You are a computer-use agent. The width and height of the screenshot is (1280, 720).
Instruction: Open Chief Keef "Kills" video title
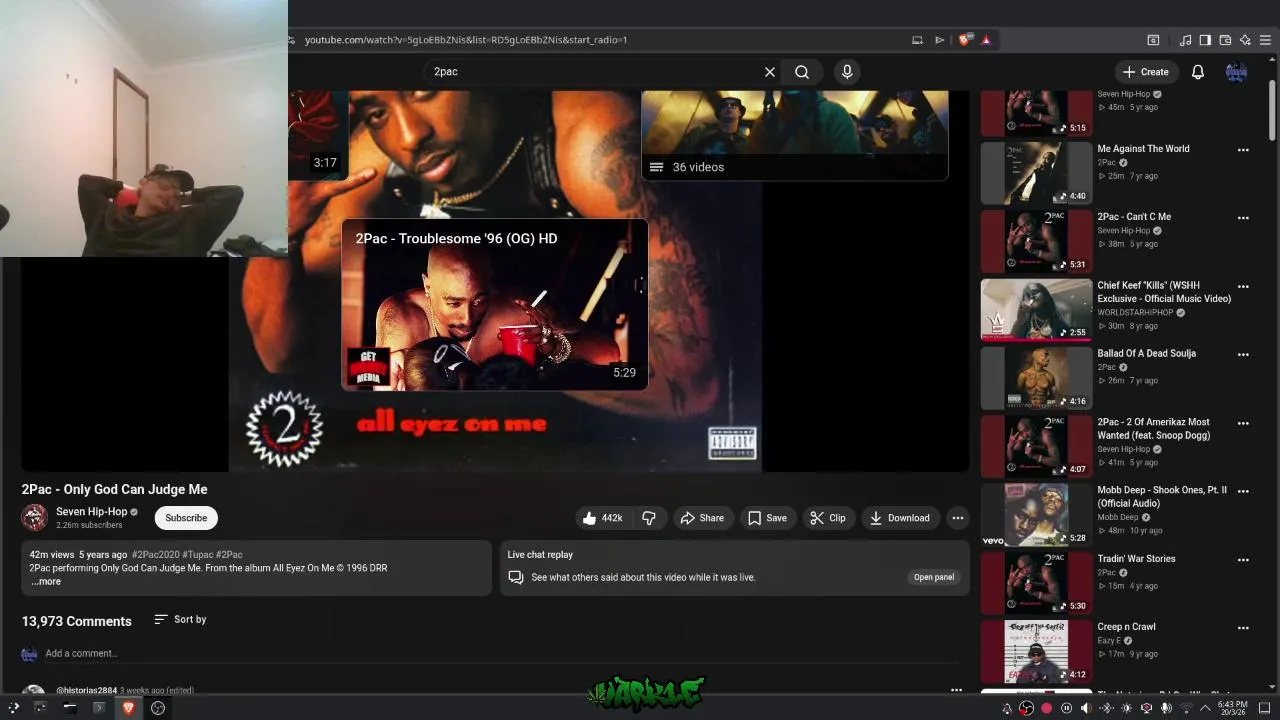coord(1164,292)
